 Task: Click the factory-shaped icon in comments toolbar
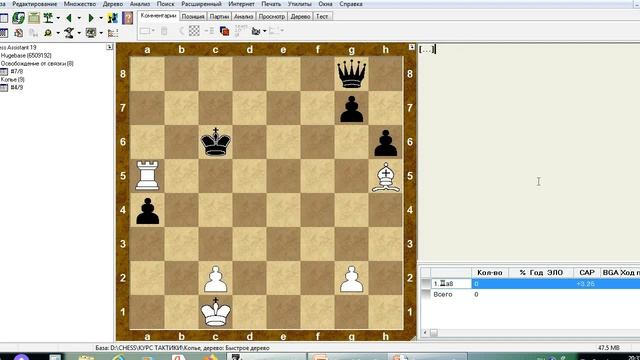(x=256, y=31)
